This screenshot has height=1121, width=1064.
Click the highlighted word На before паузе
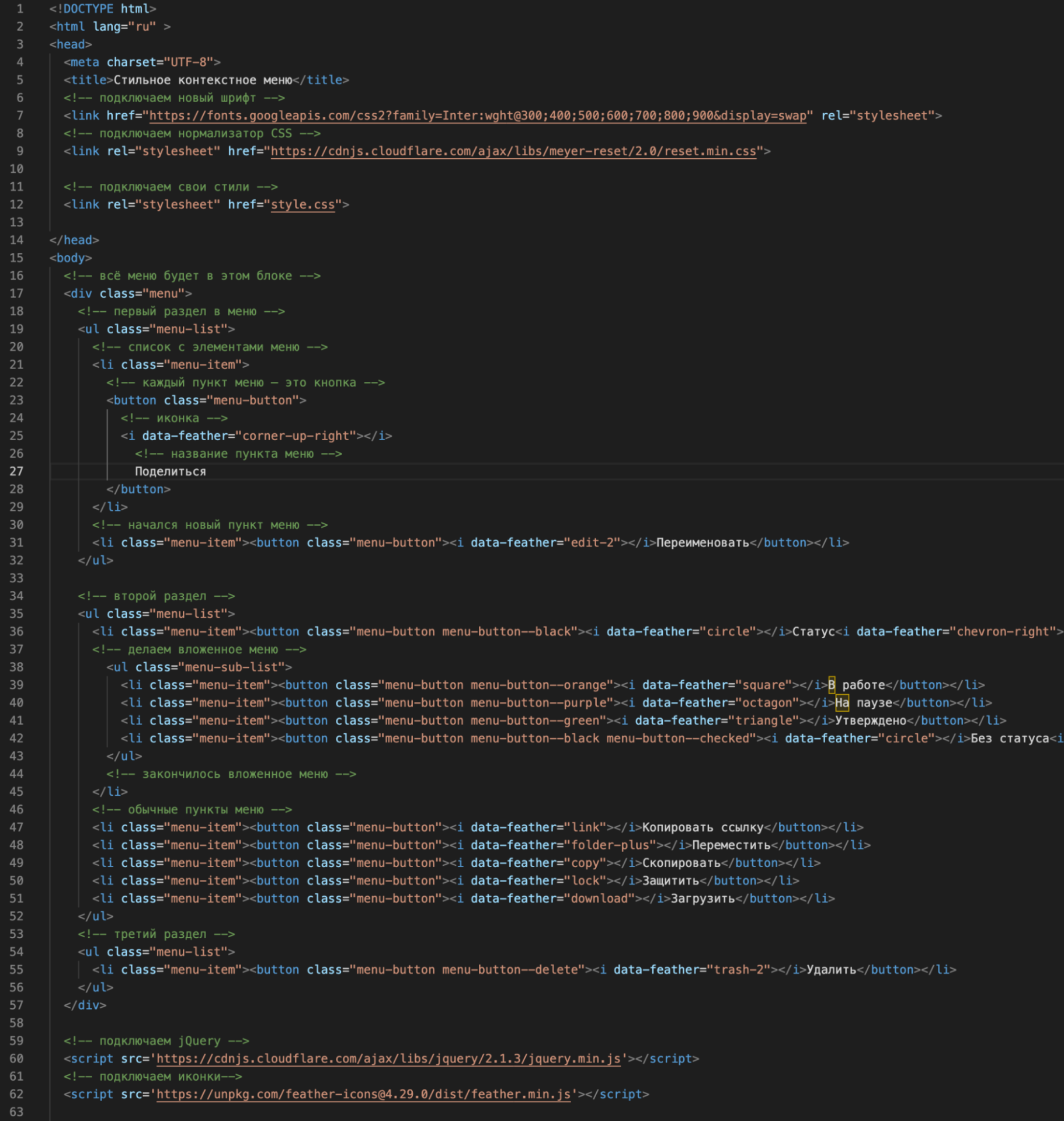pos(842,702)
